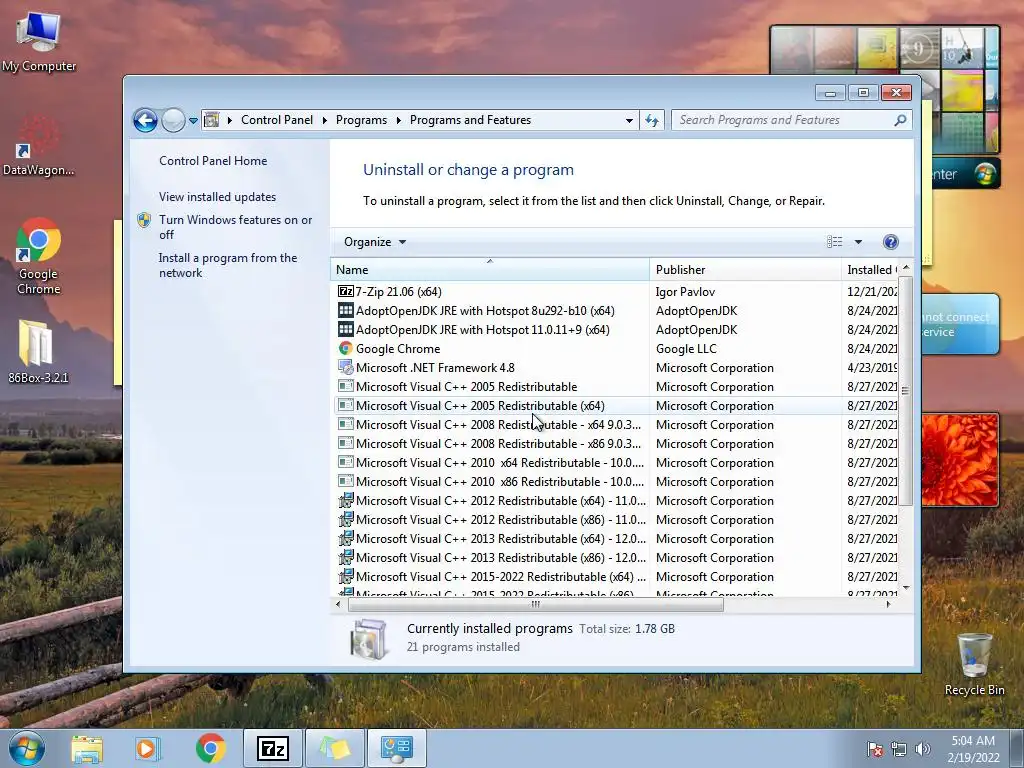Sort the list by Publisher column header
This screenshot has width=1024, height=768.
click(745, 270)
